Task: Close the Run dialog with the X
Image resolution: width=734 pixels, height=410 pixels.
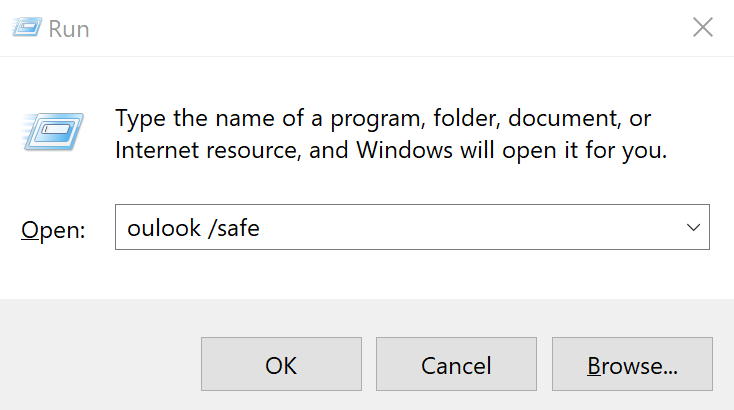Action: pyautogui.click(x=703, y=28)
